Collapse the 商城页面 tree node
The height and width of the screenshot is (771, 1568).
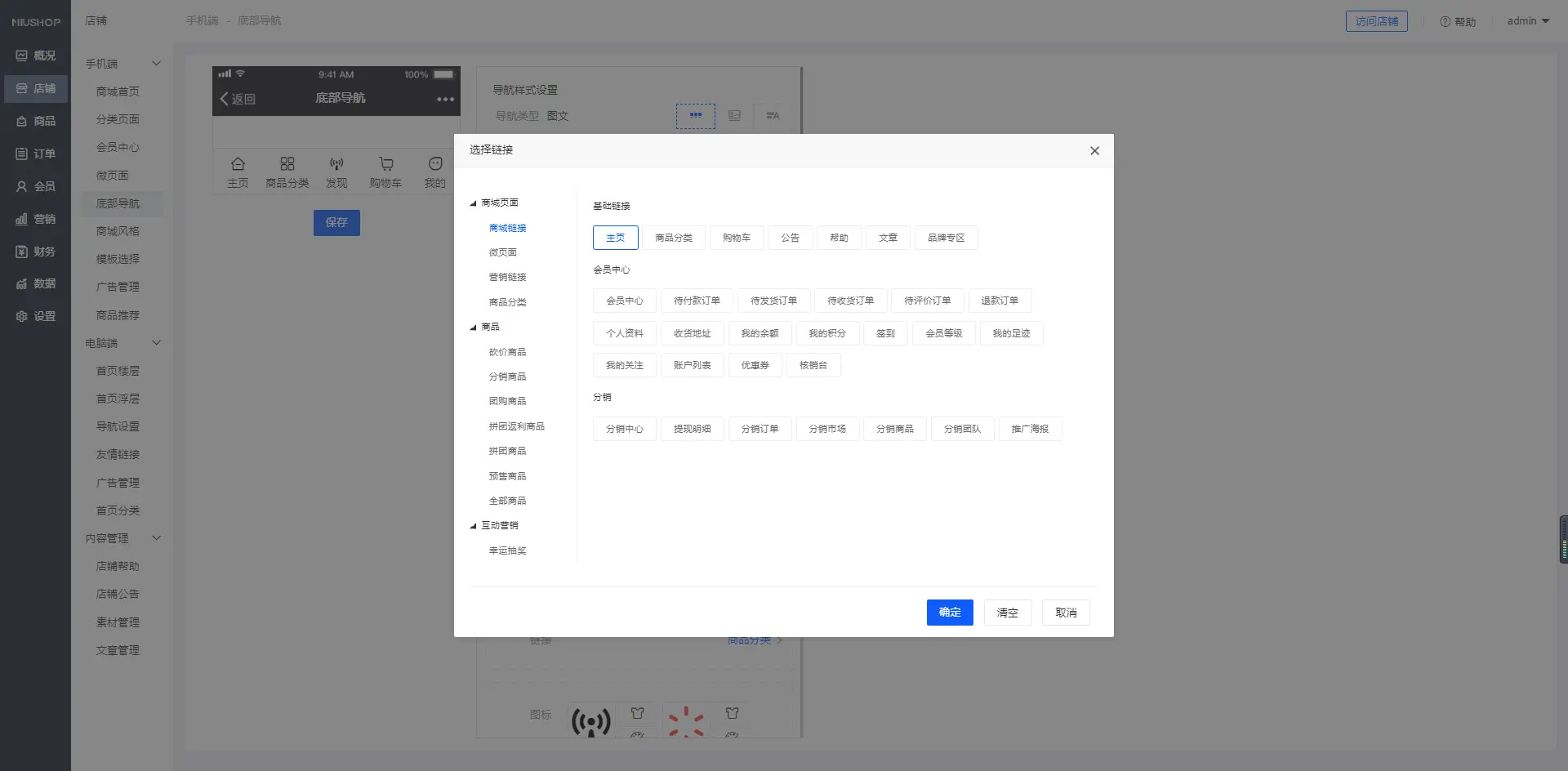pyautogui.click(x=473, y=203)
